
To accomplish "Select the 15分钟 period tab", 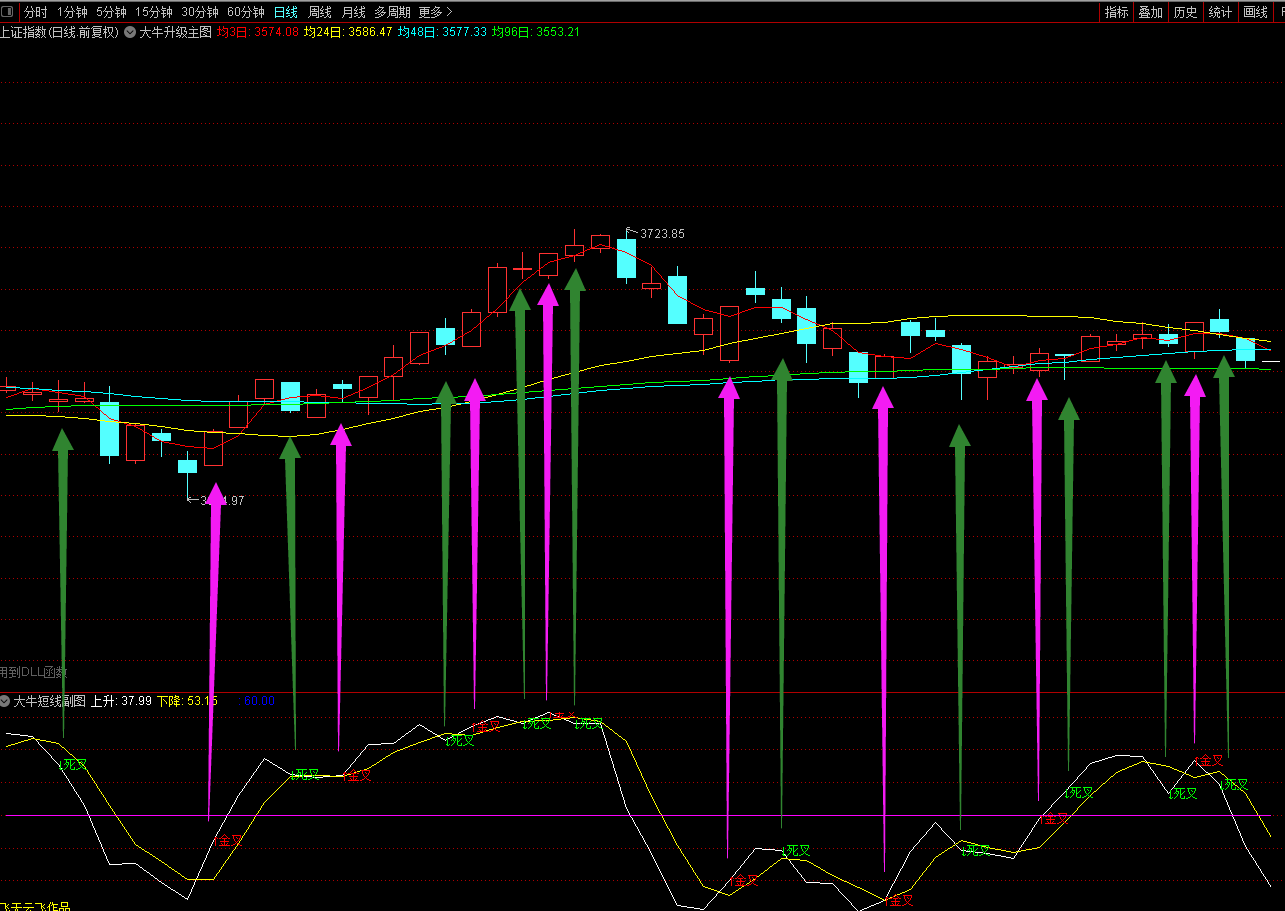I will tap(154, 12).
